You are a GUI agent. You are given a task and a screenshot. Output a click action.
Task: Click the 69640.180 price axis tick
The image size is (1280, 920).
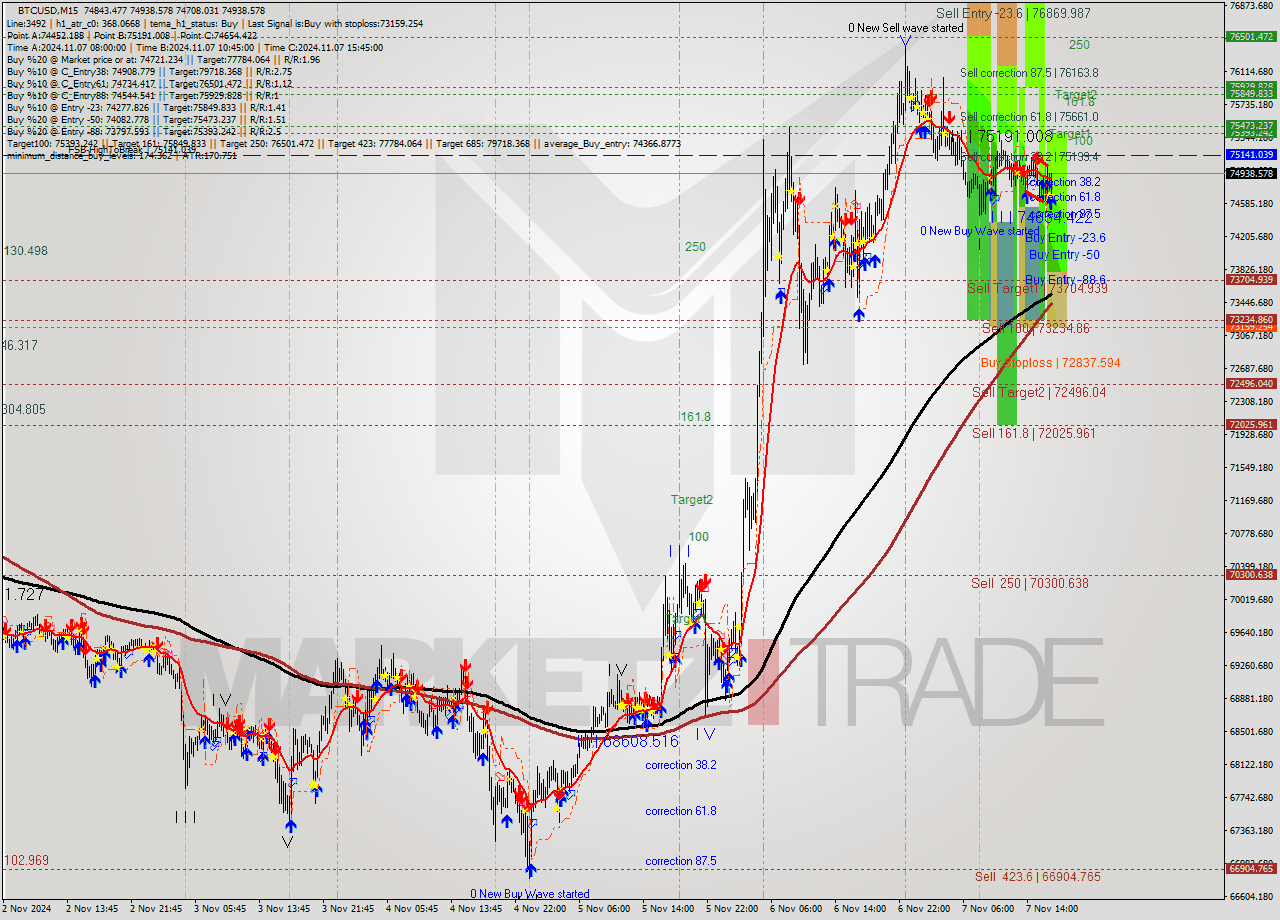coord(1251,633)
